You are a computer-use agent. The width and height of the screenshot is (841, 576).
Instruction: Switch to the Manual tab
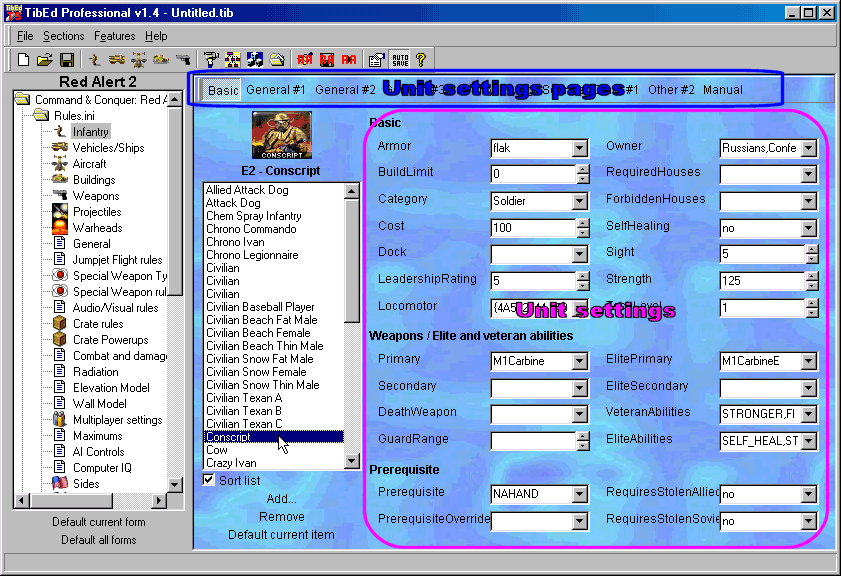tap(722, 90)
